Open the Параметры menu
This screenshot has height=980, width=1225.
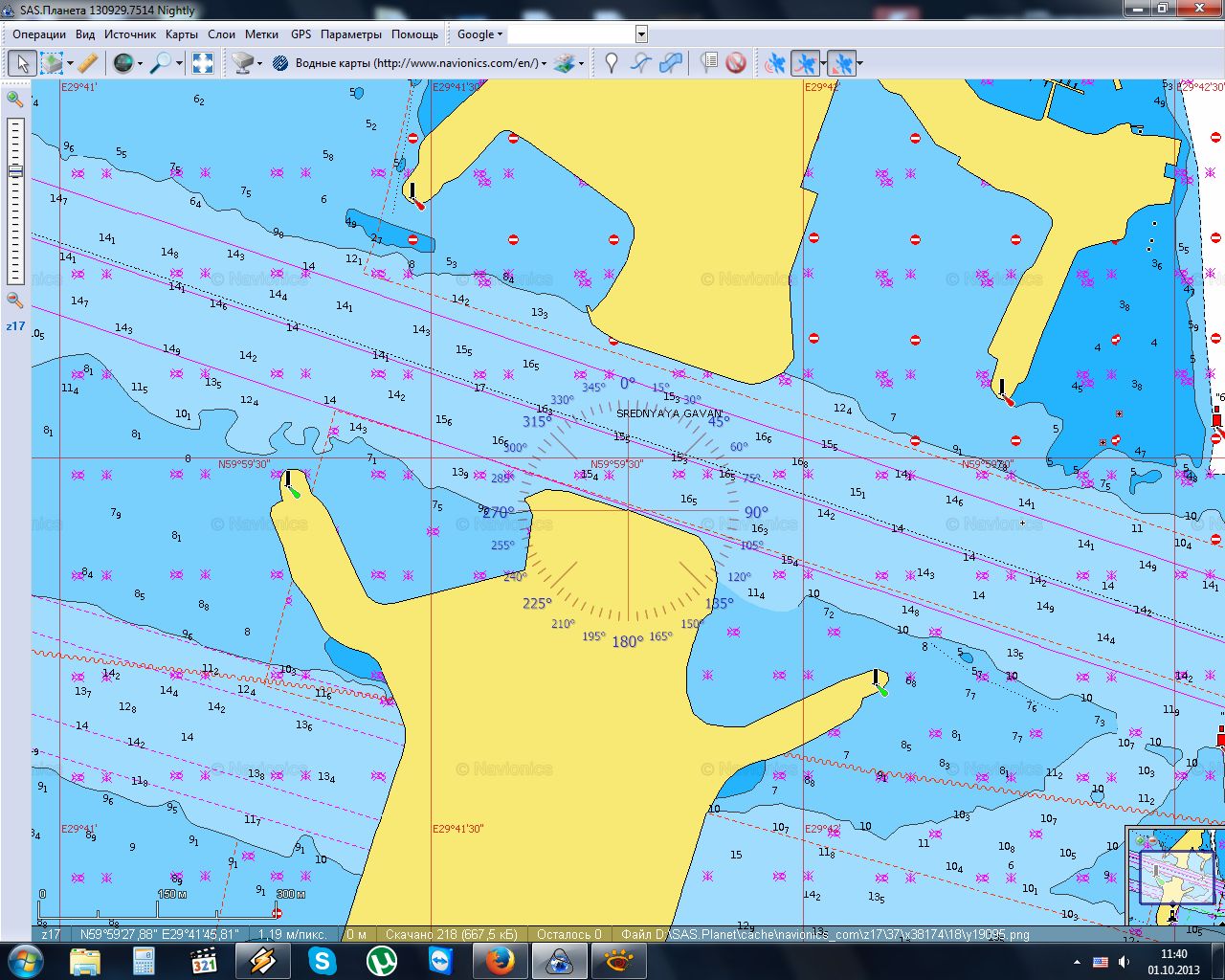350,34
